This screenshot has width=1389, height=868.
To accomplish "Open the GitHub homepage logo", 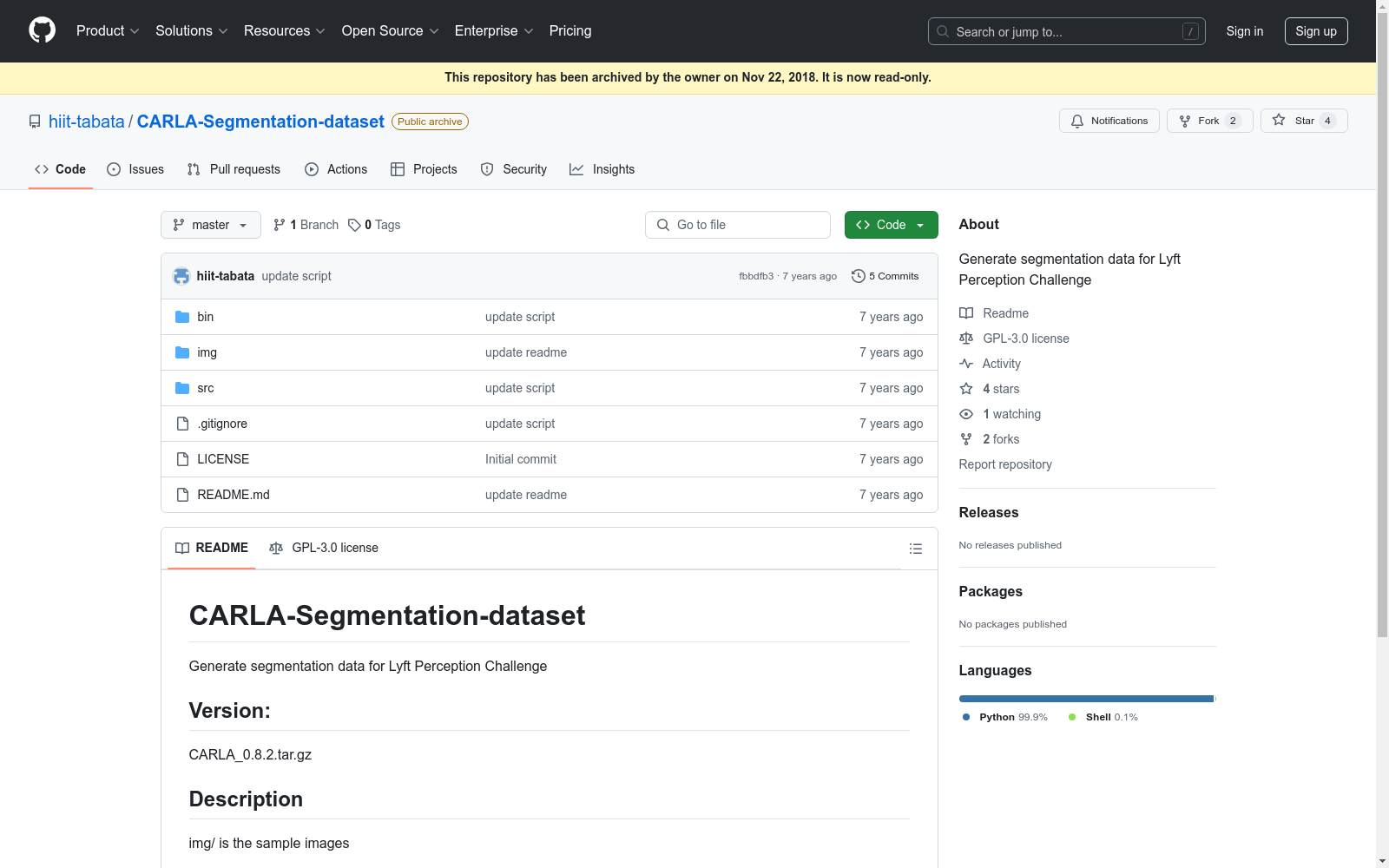I will pos(42,30).
